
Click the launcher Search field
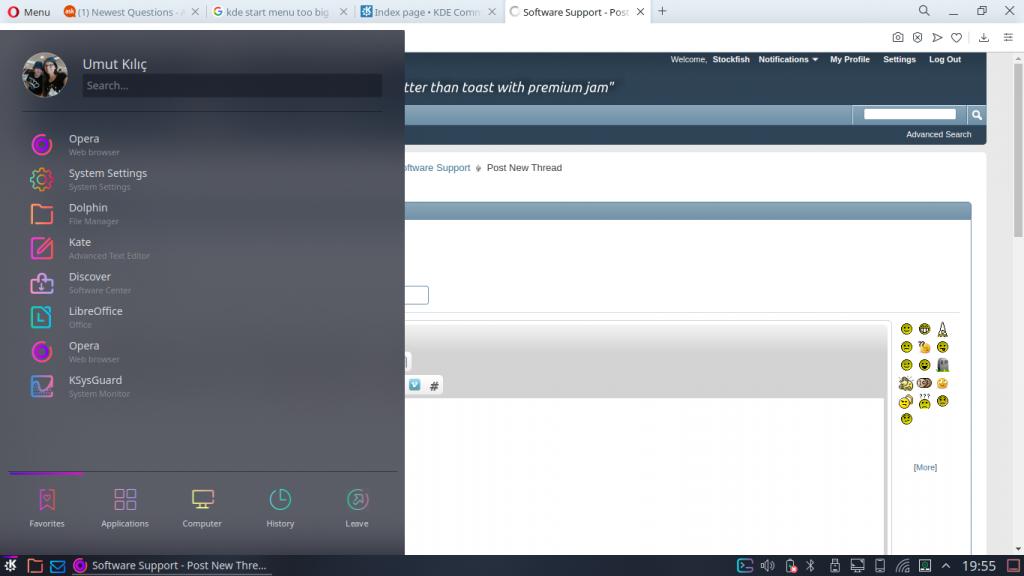coord(232,86)
